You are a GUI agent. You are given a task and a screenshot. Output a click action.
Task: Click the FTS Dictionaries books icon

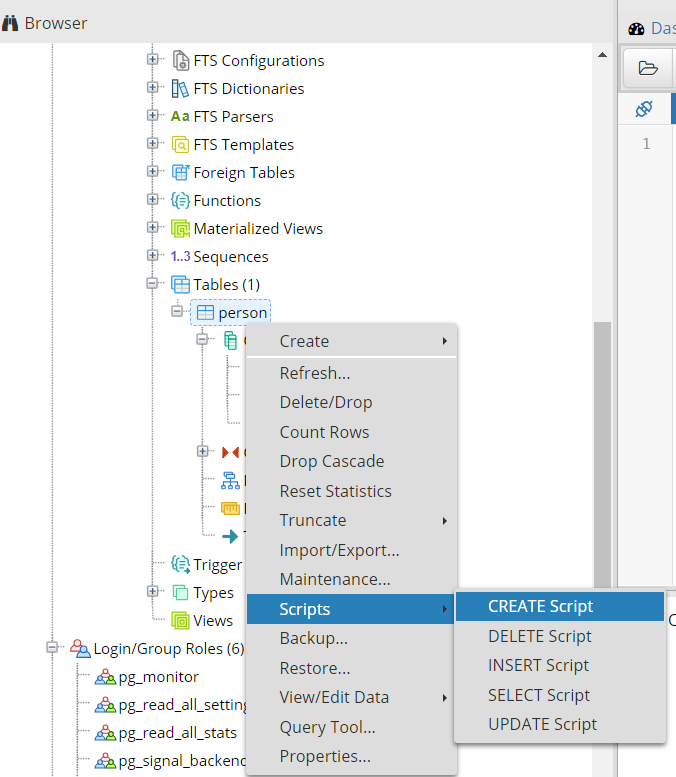pos(180,89)
